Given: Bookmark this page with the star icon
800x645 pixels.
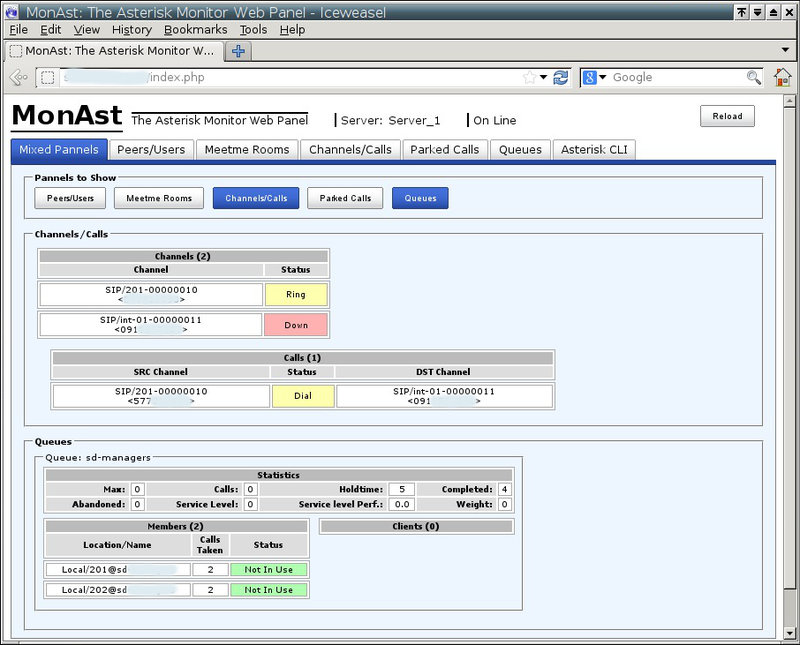Looking at the screenshot, I should 529,77.
